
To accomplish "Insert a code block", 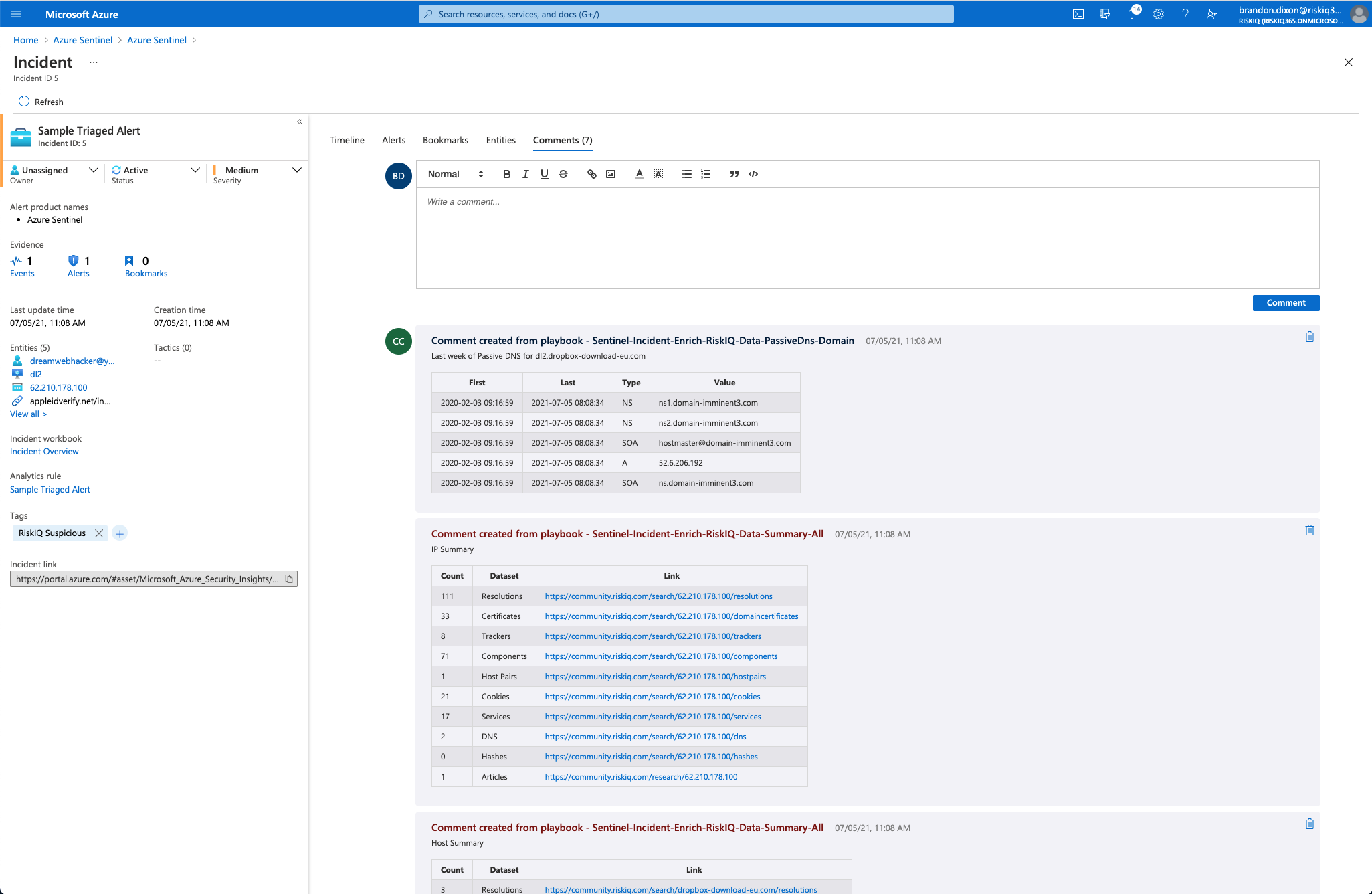I will 753,174.
